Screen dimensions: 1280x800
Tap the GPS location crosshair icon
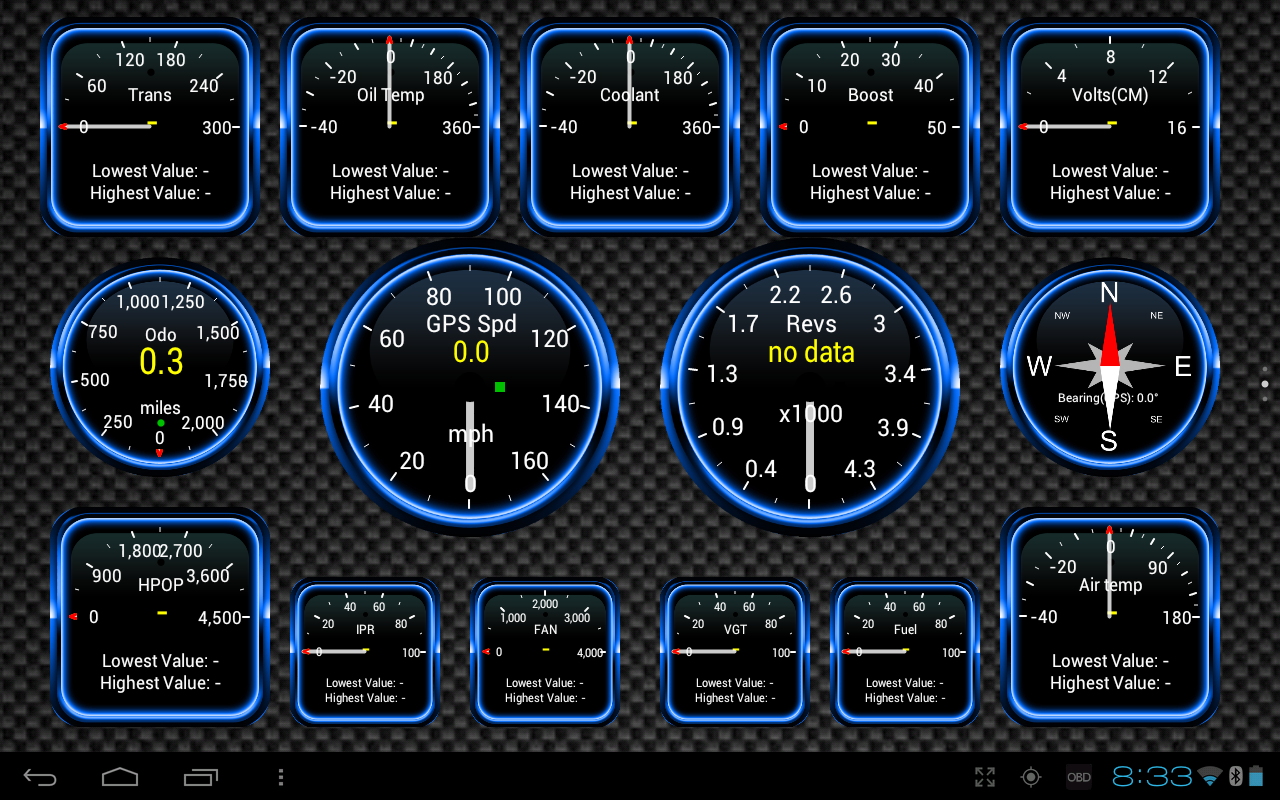click(x=1031, y=777)
